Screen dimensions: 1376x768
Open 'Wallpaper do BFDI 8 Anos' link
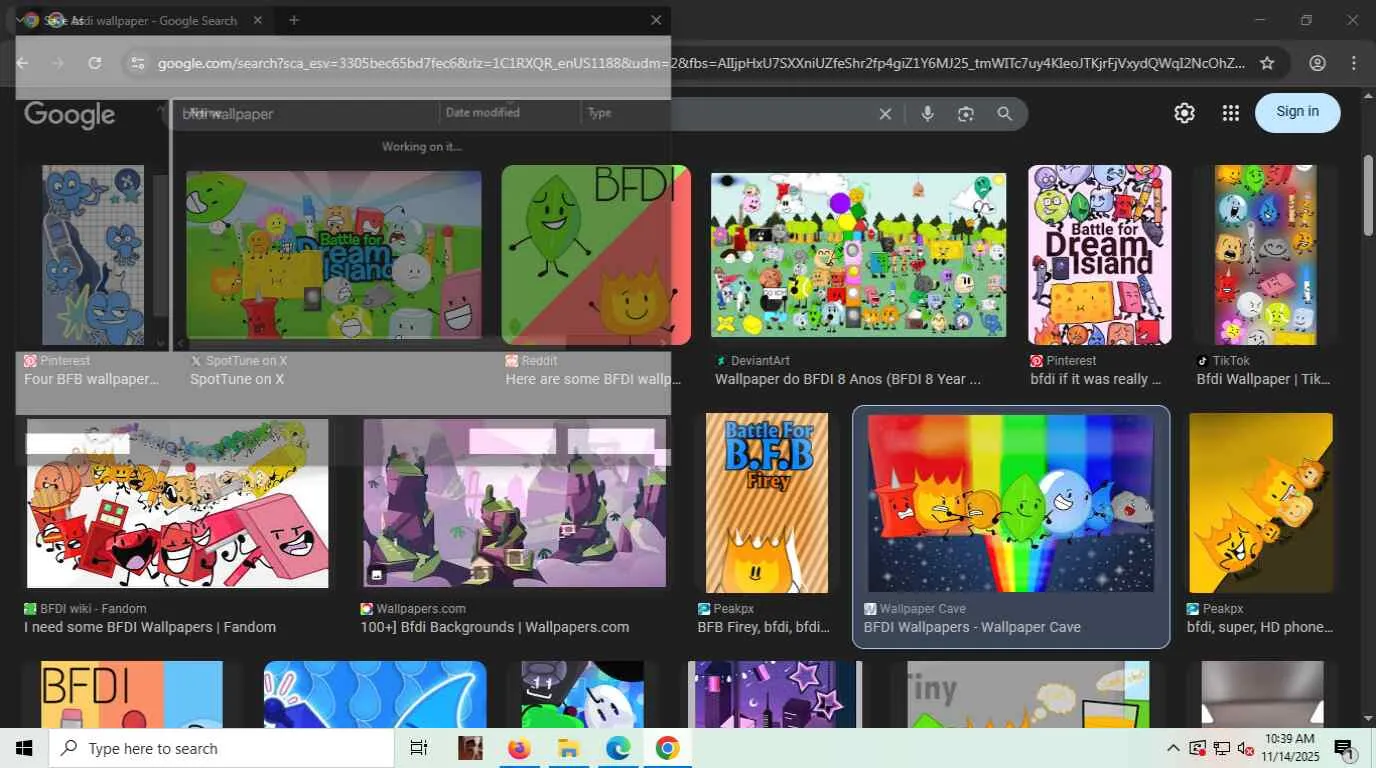[848, 379]
